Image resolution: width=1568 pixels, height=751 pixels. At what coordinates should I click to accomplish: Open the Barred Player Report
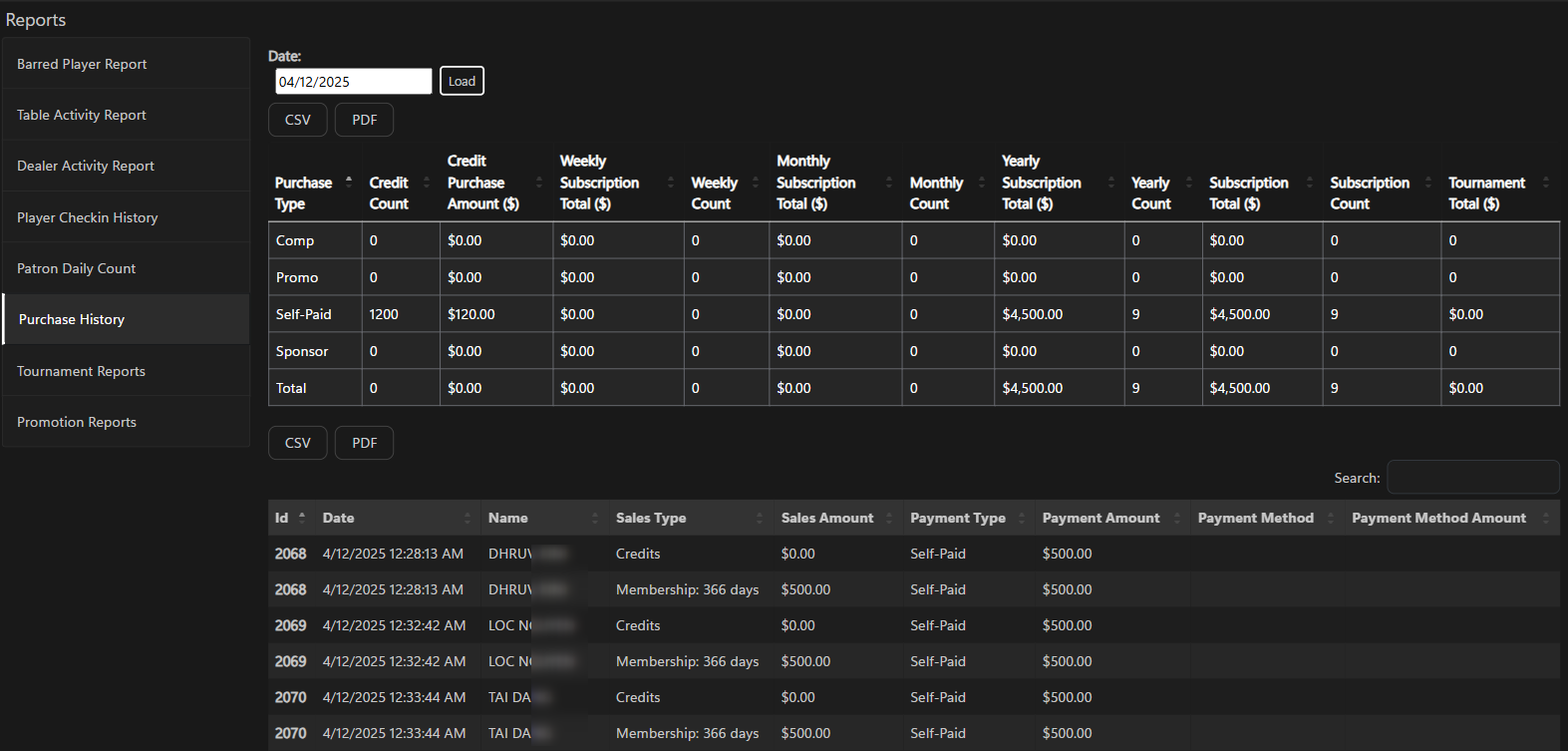(x=82, y=64)
